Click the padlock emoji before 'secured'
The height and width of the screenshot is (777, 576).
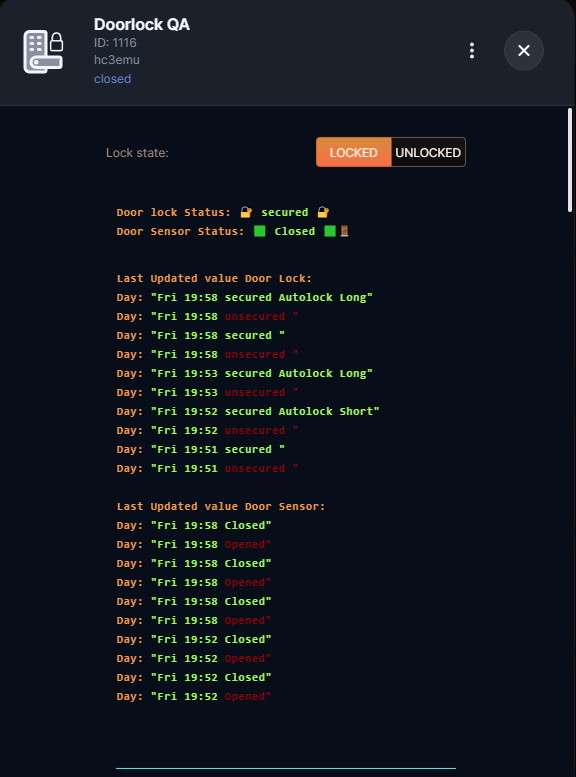(x=246, y=212)
